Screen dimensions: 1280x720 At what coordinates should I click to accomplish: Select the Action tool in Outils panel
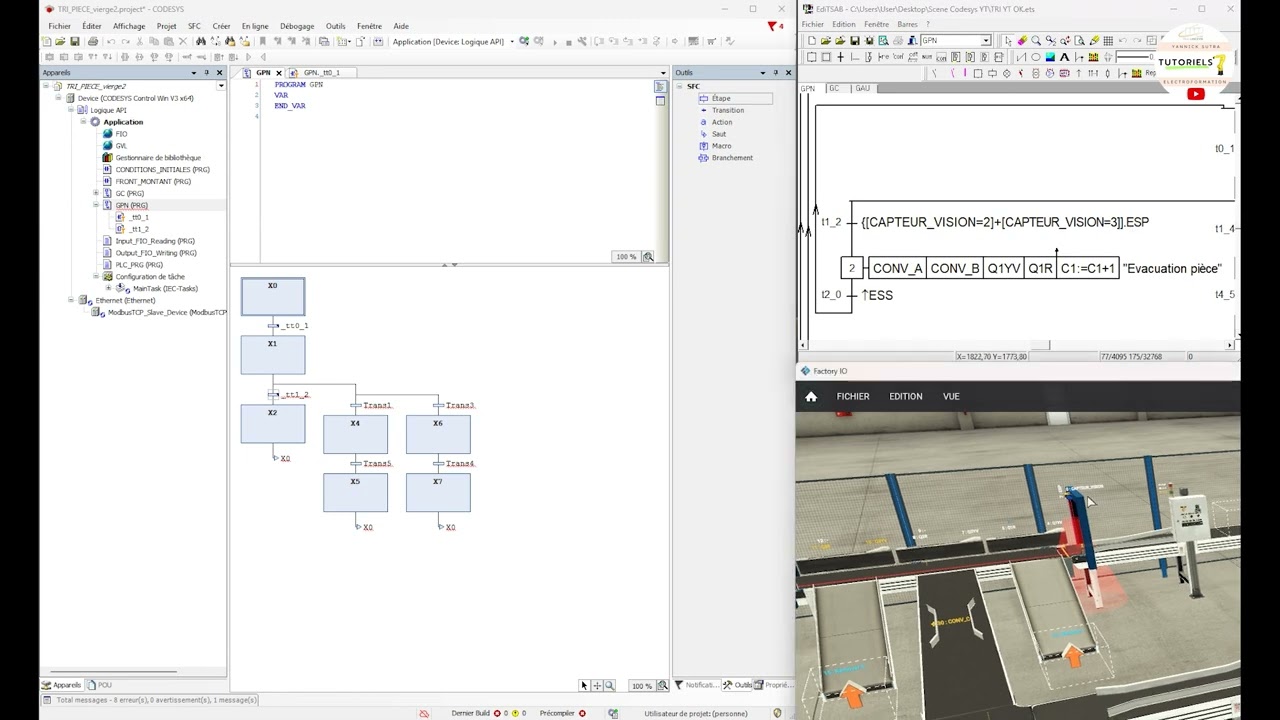click(x=715, y=122)
